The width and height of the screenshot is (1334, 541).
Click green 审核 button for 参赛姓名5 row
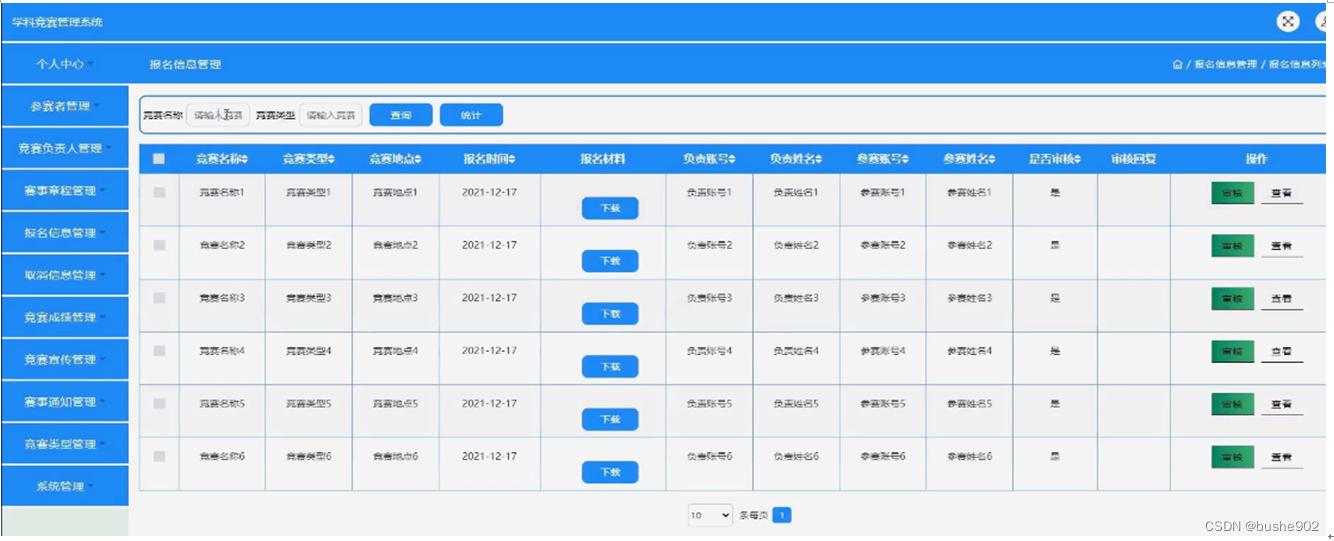1232,404
